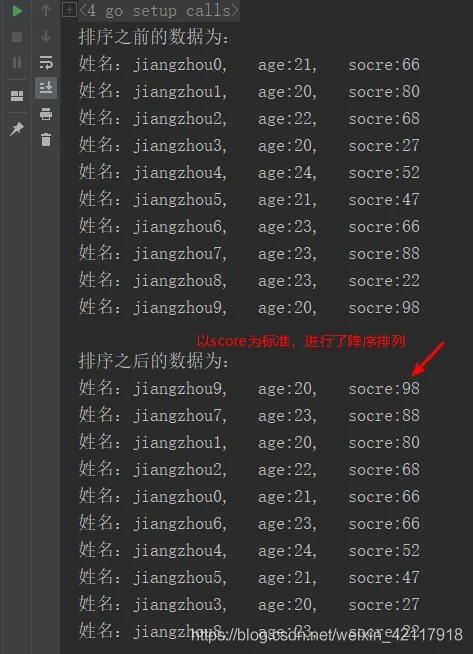
Task: Click the '<4 go setup calls>' folded text
Action: coord(159,11)
